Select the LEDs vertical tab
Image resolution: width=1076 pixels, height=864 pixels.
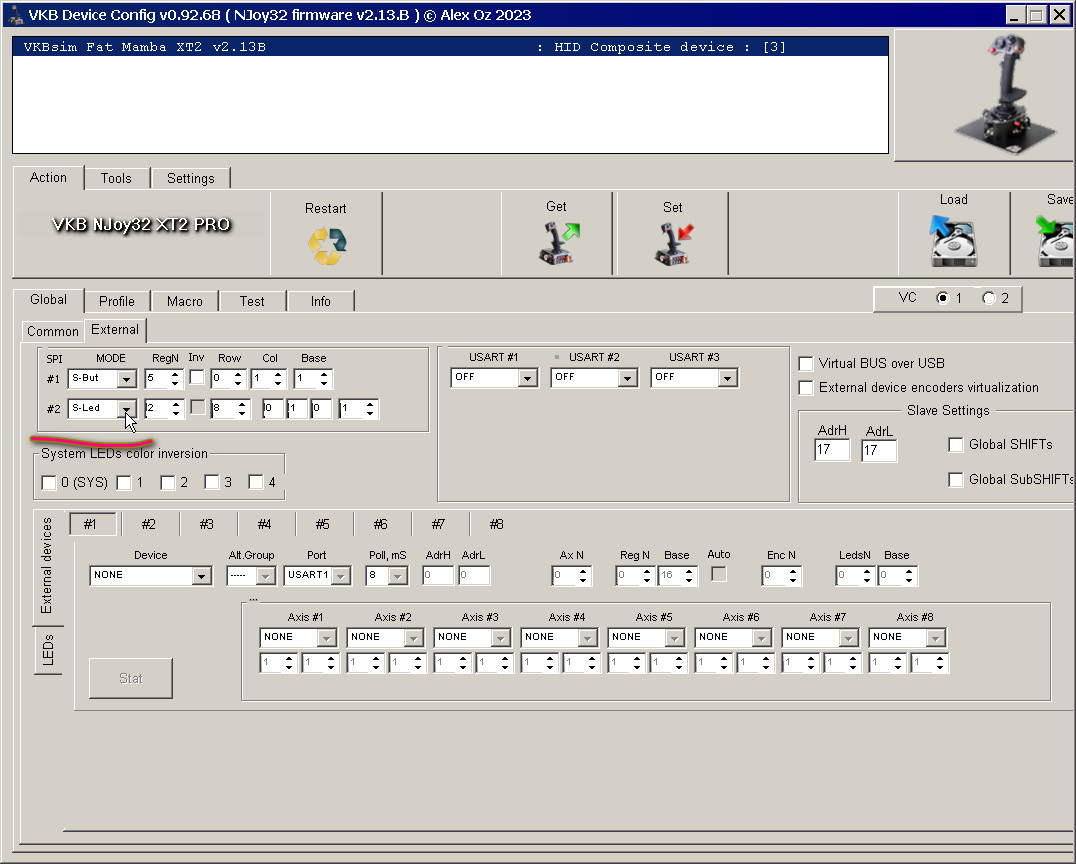[x=48, y=651]
